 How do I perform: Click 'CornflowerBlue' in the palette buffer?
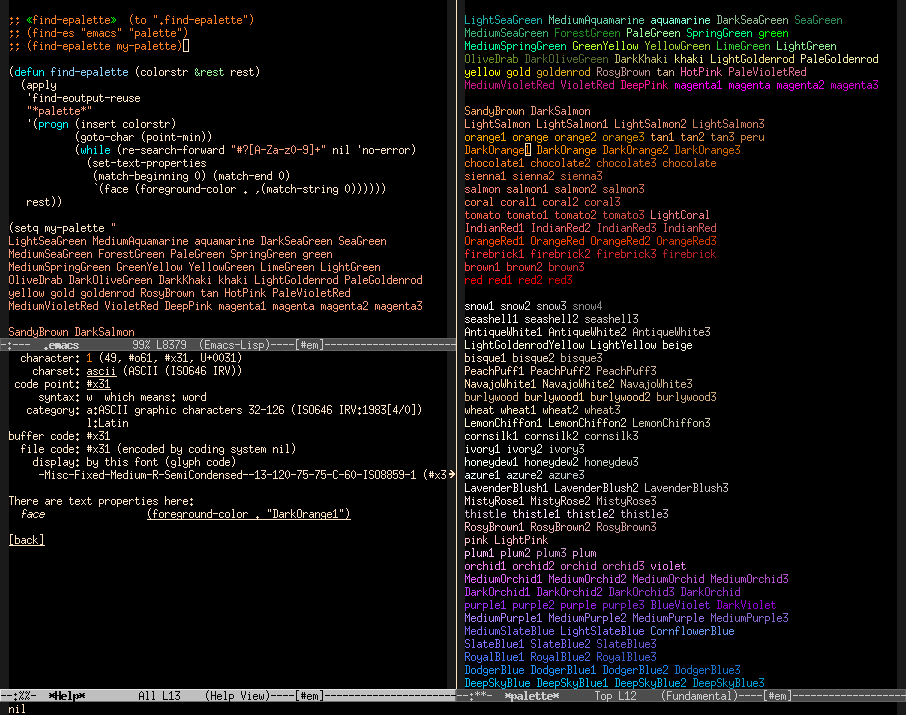click(692, 631)
